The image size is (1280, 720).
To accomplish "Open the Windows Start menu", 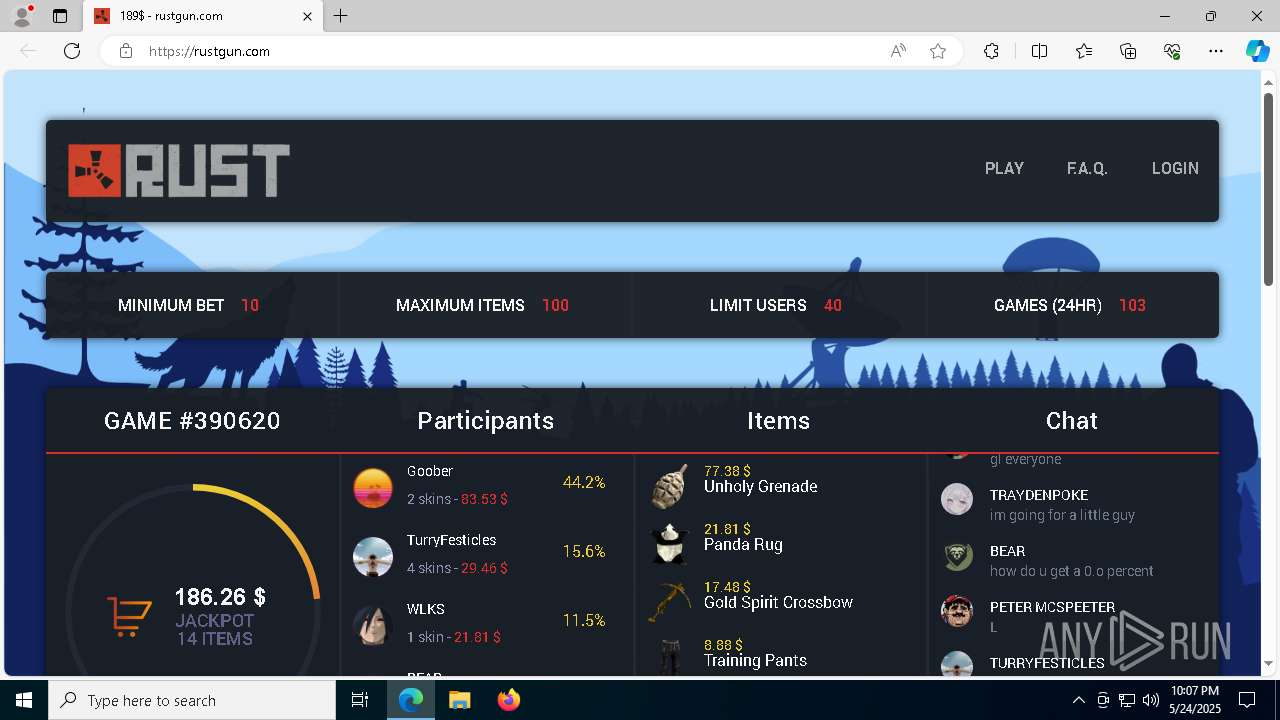I will 24,700.
